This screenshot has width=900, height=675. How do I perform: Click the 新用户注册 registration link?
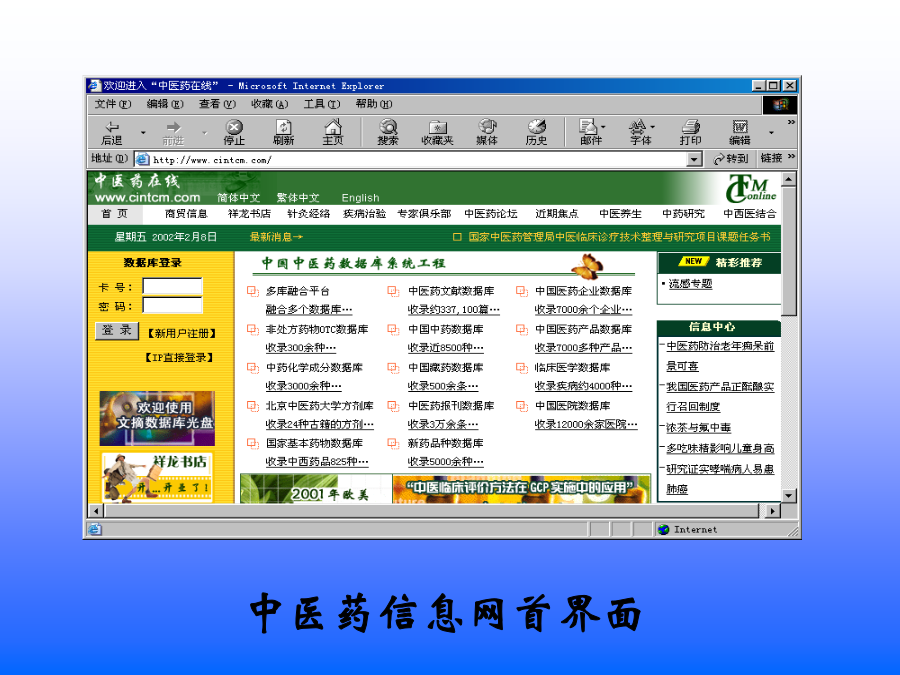coord(181,333)
